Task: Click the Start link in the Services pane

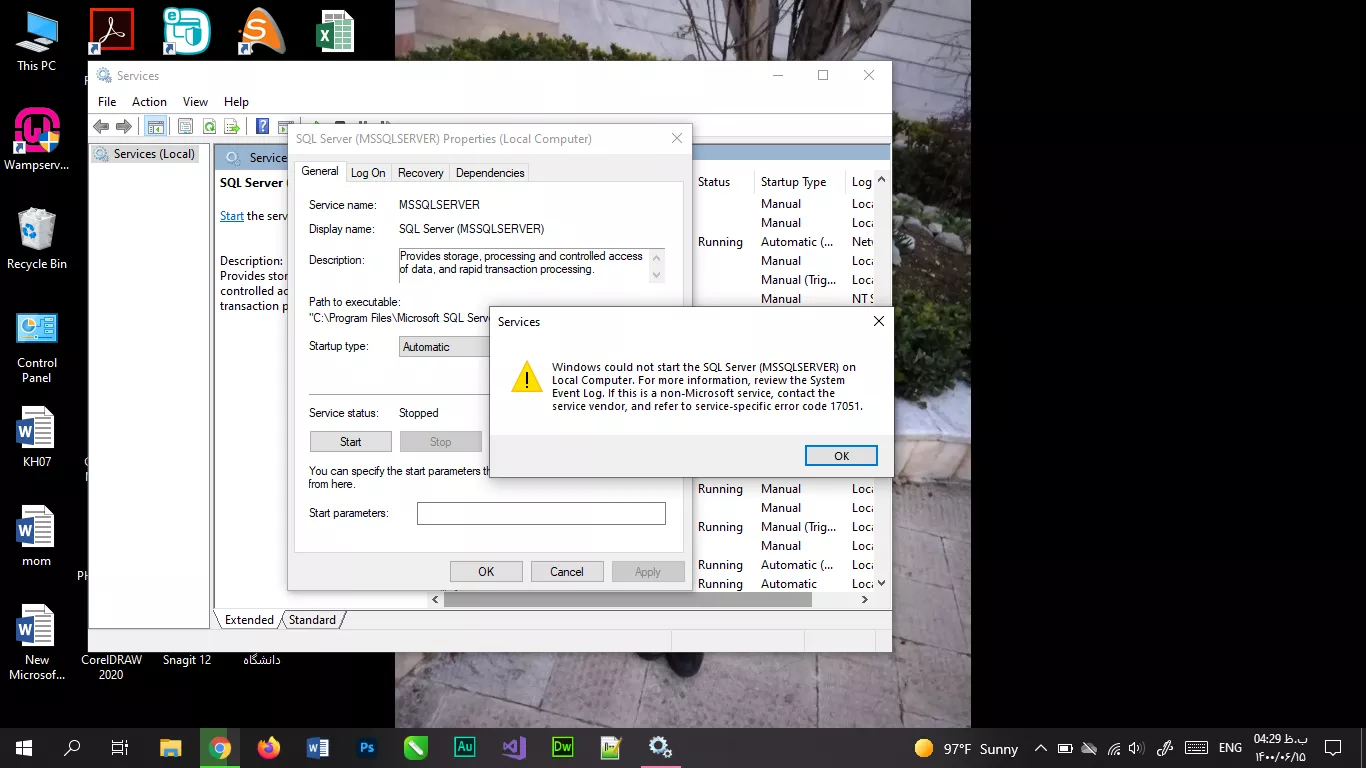Action: pos(232,216)
